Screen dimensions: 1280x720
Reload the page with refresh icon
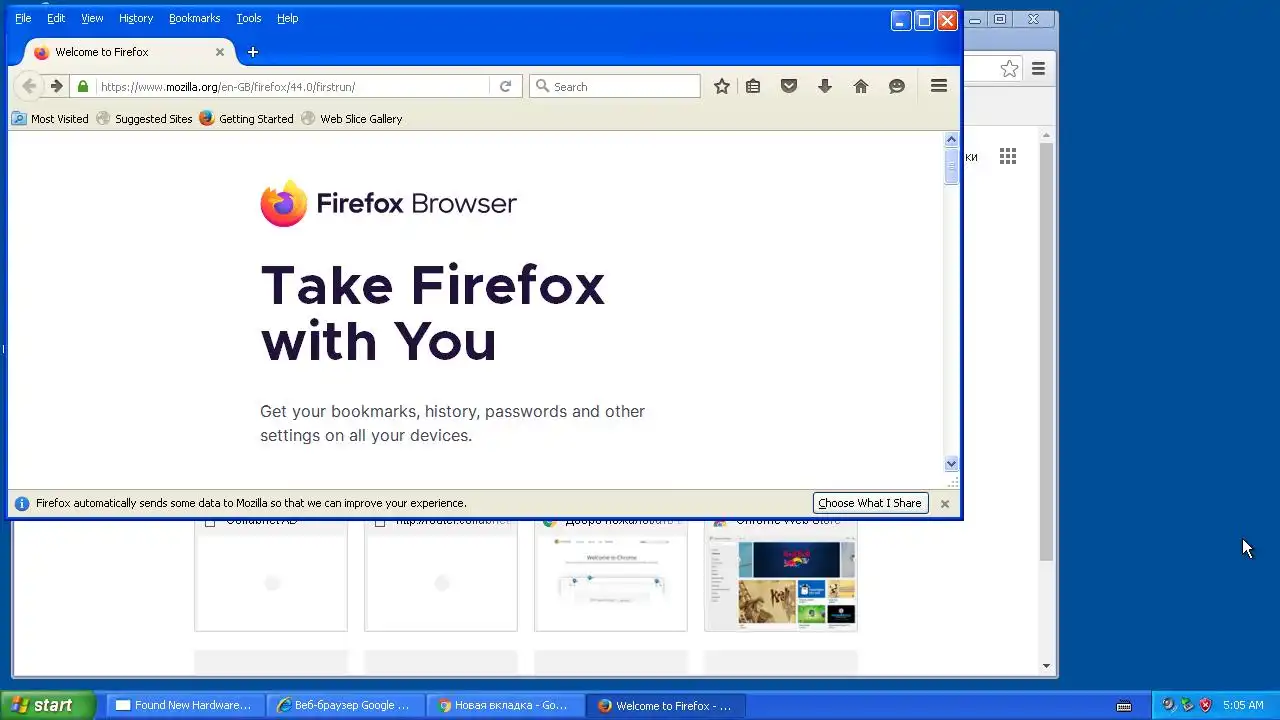(x=505, y=87)
